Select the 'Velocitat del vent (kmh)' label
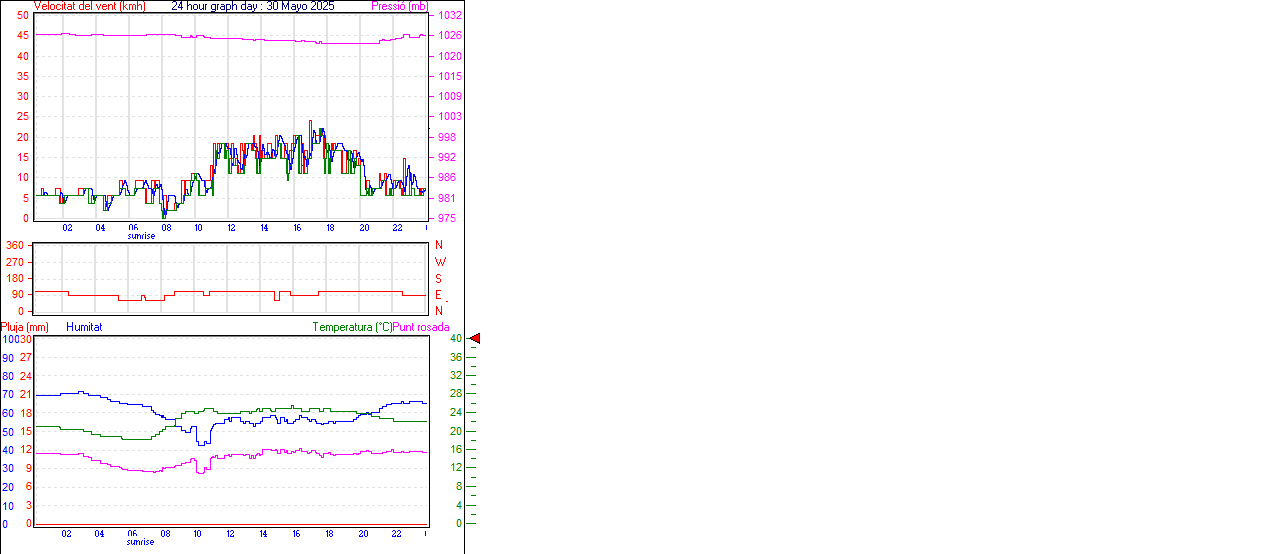Image resolution: width=1280 pixels, height=554 pixels. click(x=89, y=6)
